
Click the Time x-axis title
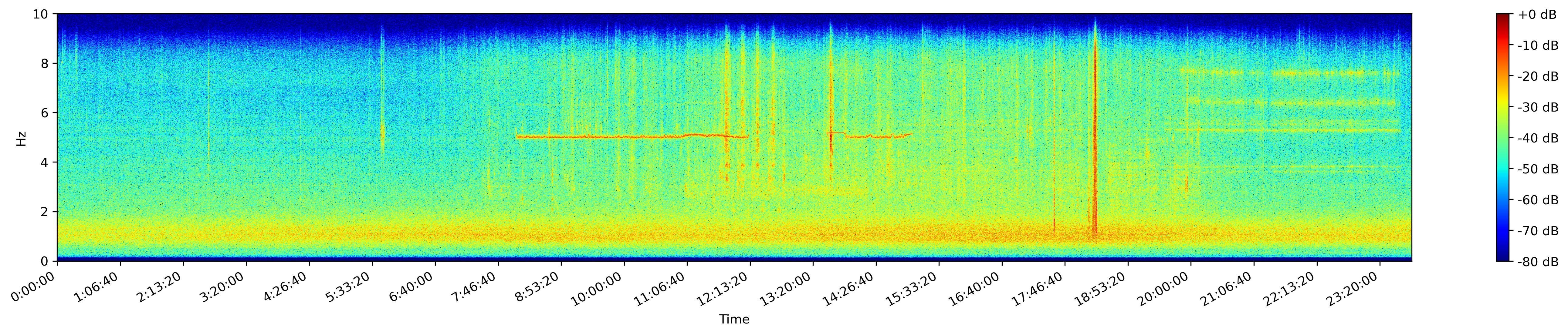coord(734,319)
